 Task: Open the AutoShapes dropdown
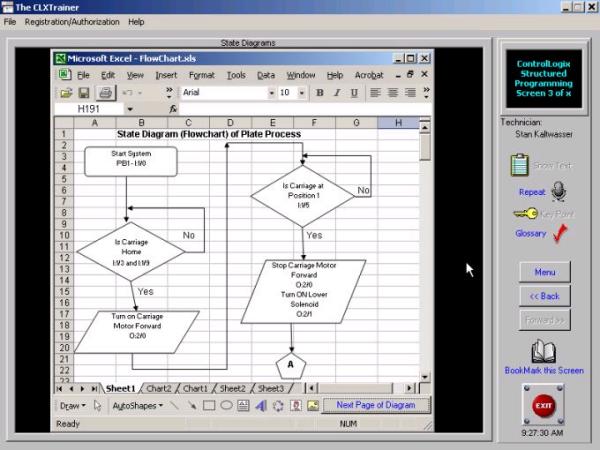pos(138,406)
